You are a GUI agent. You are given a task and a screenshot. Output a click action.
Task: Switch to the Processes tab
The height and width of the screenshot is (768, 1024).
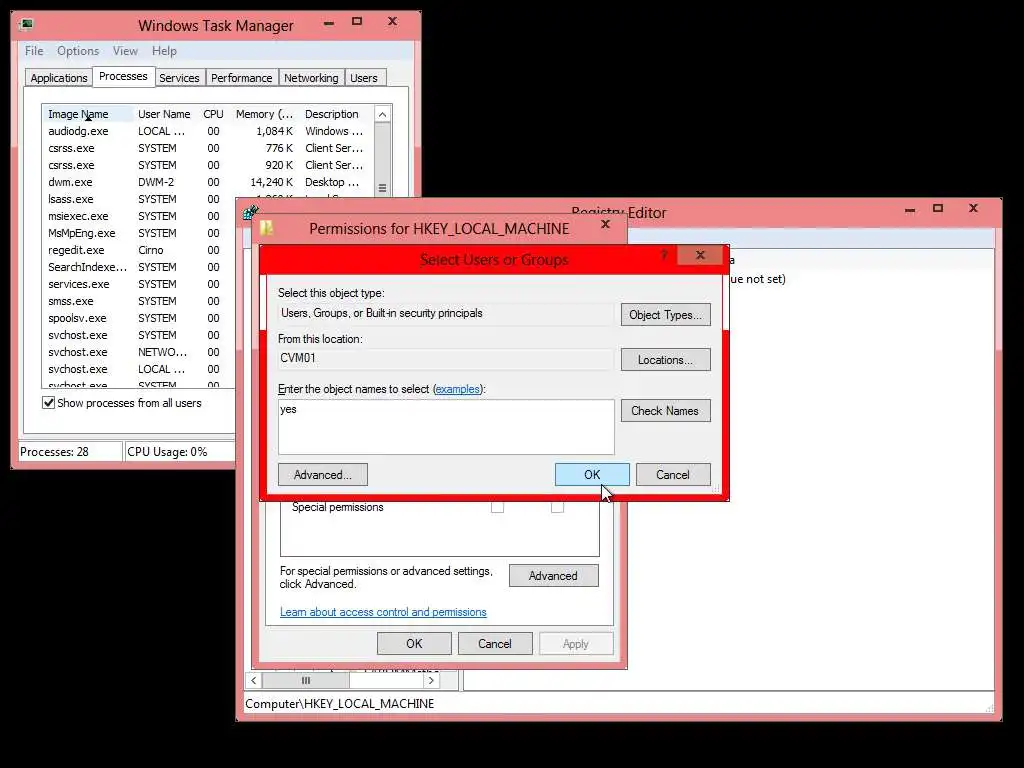(x=123, y=76)
